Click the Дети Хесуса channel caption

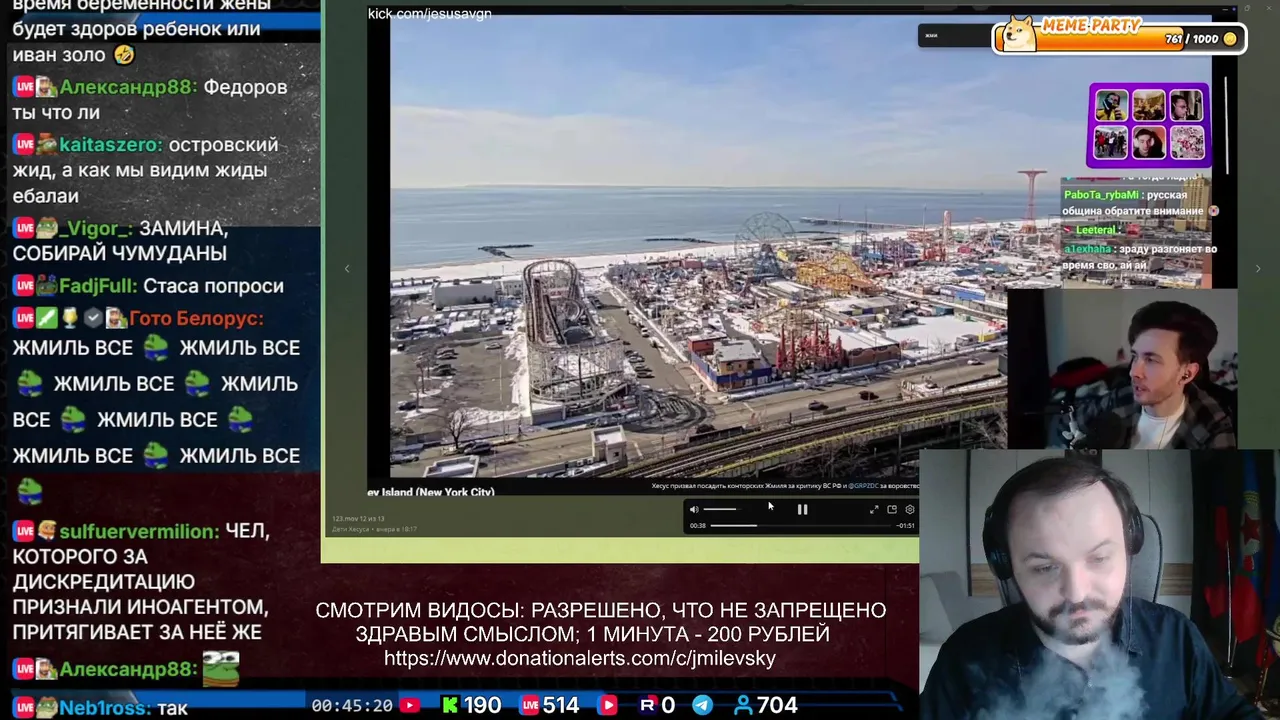tap(350, 528)
